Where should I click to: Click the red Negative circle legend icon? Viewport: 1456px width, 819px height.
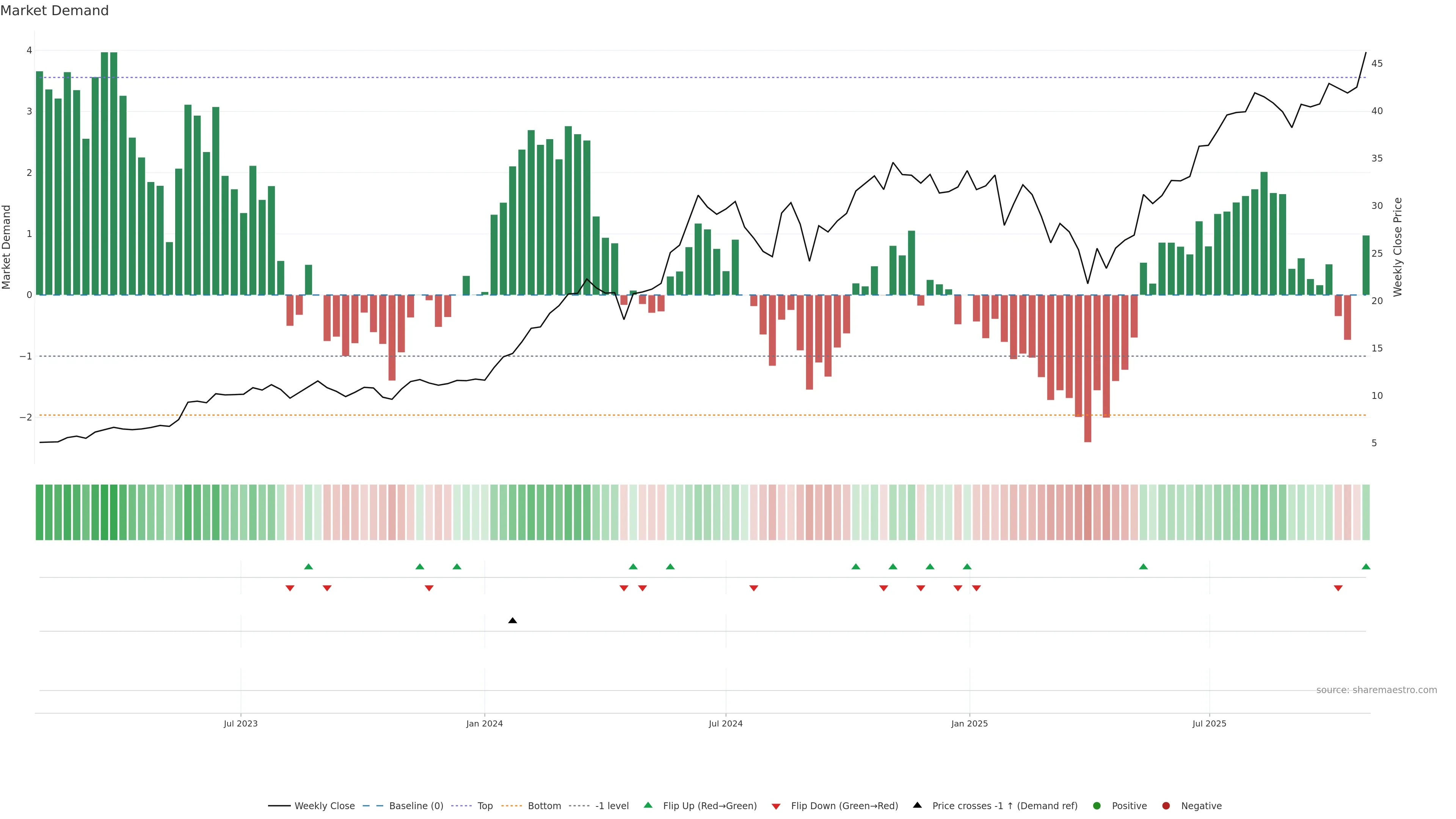1166,805
